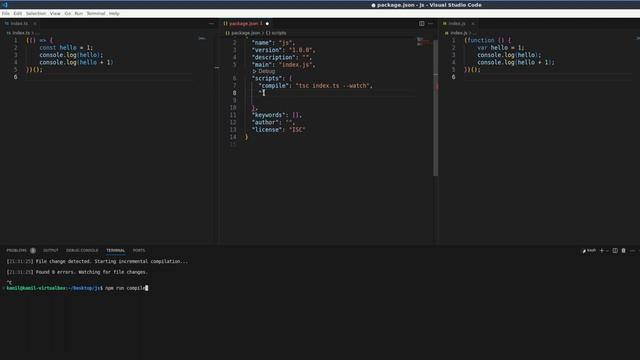640x360 pixels.
Task: Split the package.json editor right
Action: pyautogui.click(x=422, y=24)
